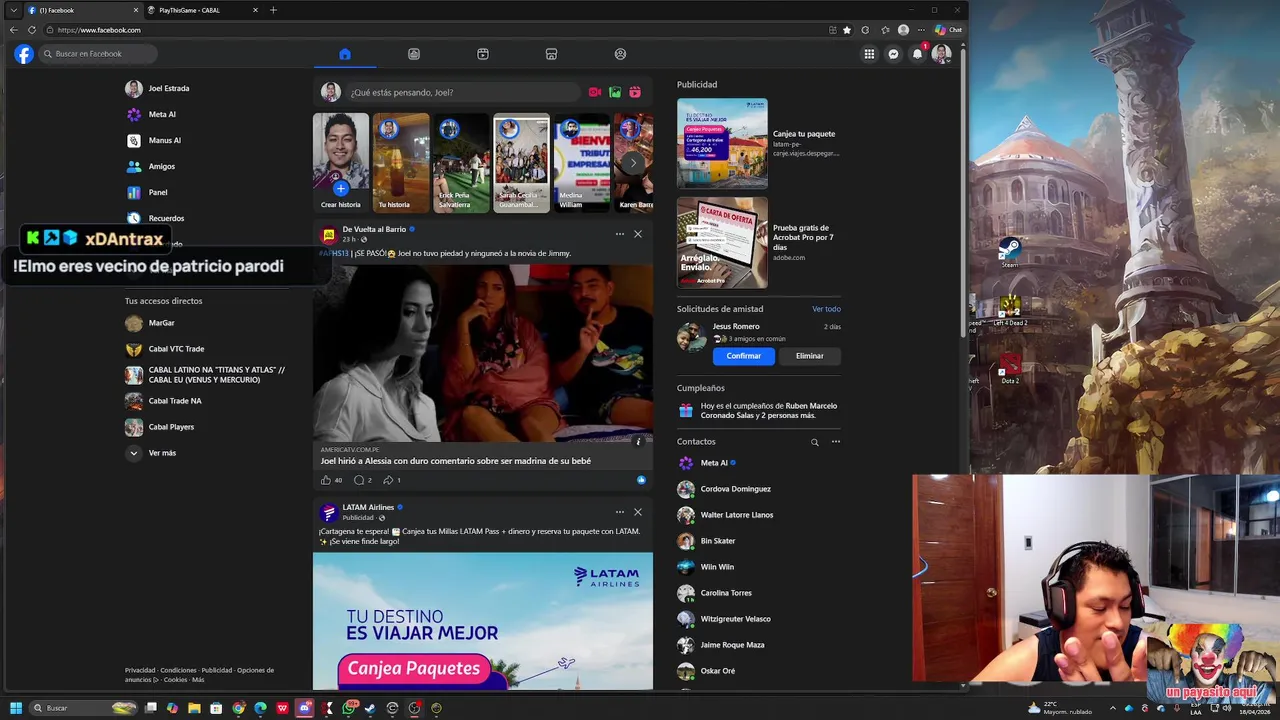This screenshot has width=1280, height=720.
Task: Open Meta AI in left sidebar
Action: (162, 114)
